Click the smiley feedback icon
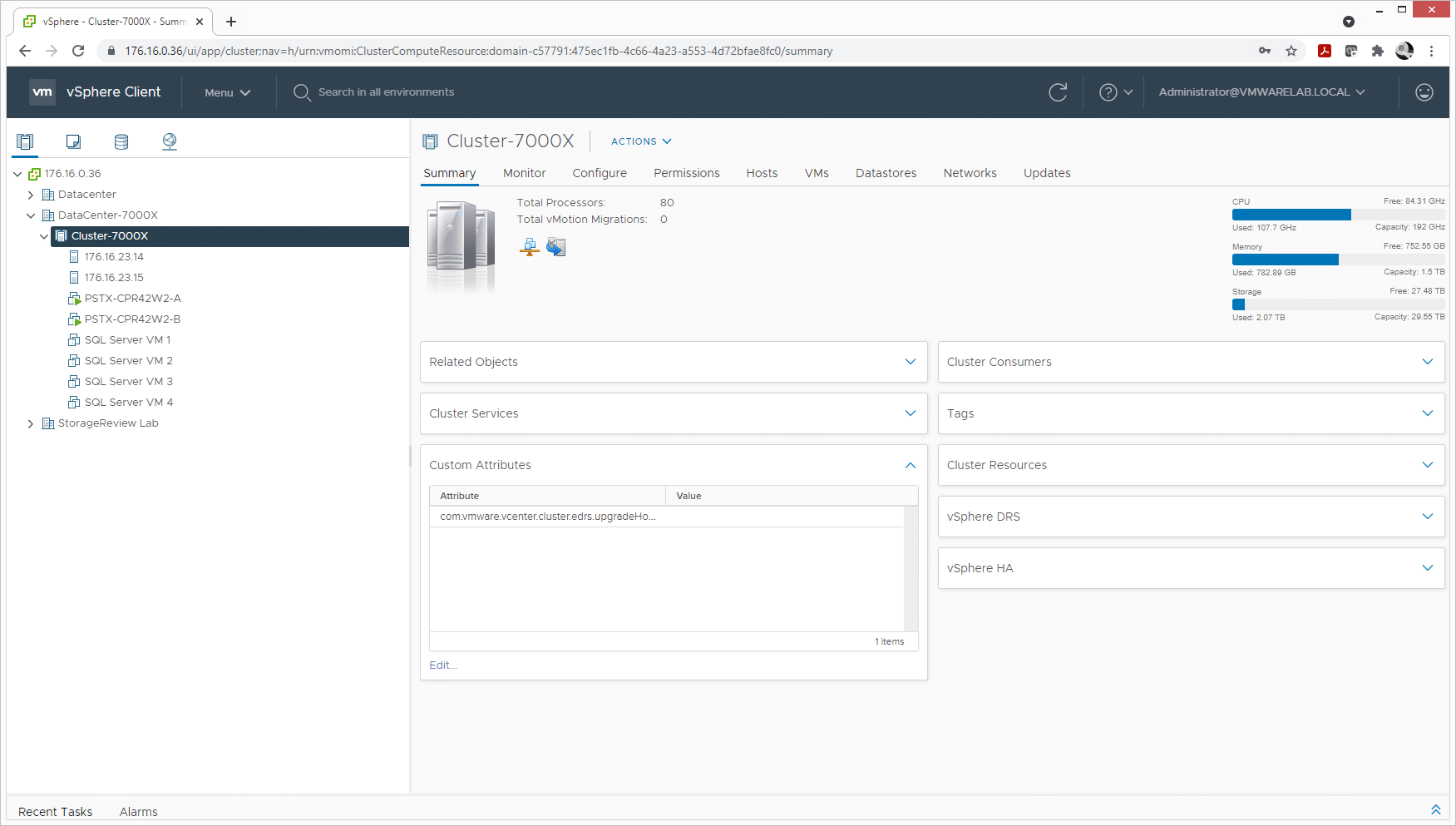 pos(1424,92)
